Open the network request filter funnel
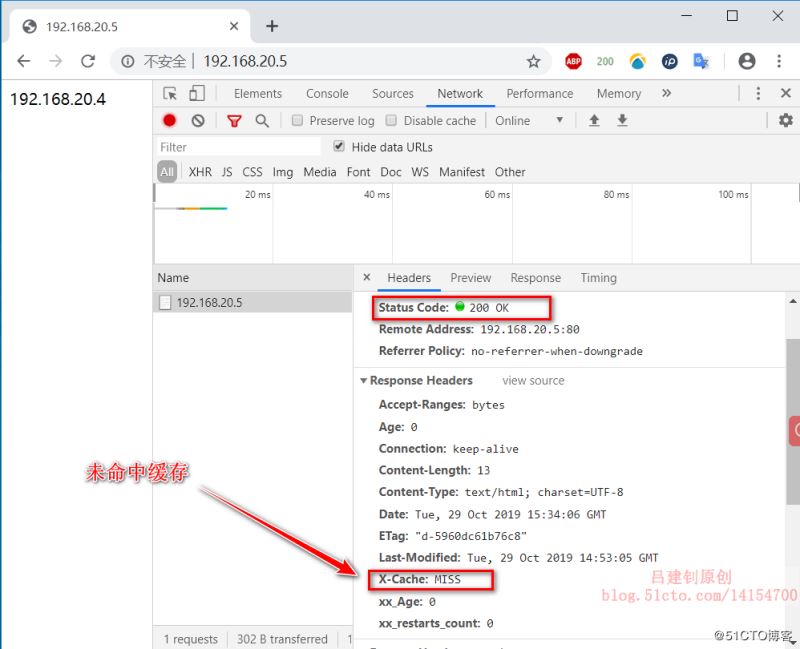This screenshot has width=800, height=649. 234,120
